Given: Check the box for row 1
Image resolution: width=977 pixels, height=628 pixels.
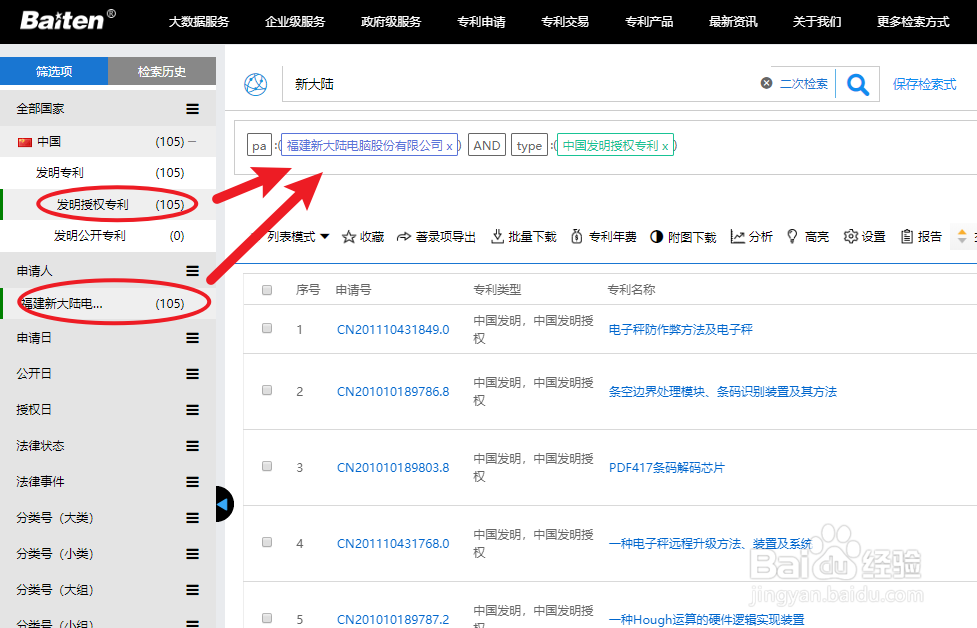Looking at the screenshot, I should tap(267, 328).
